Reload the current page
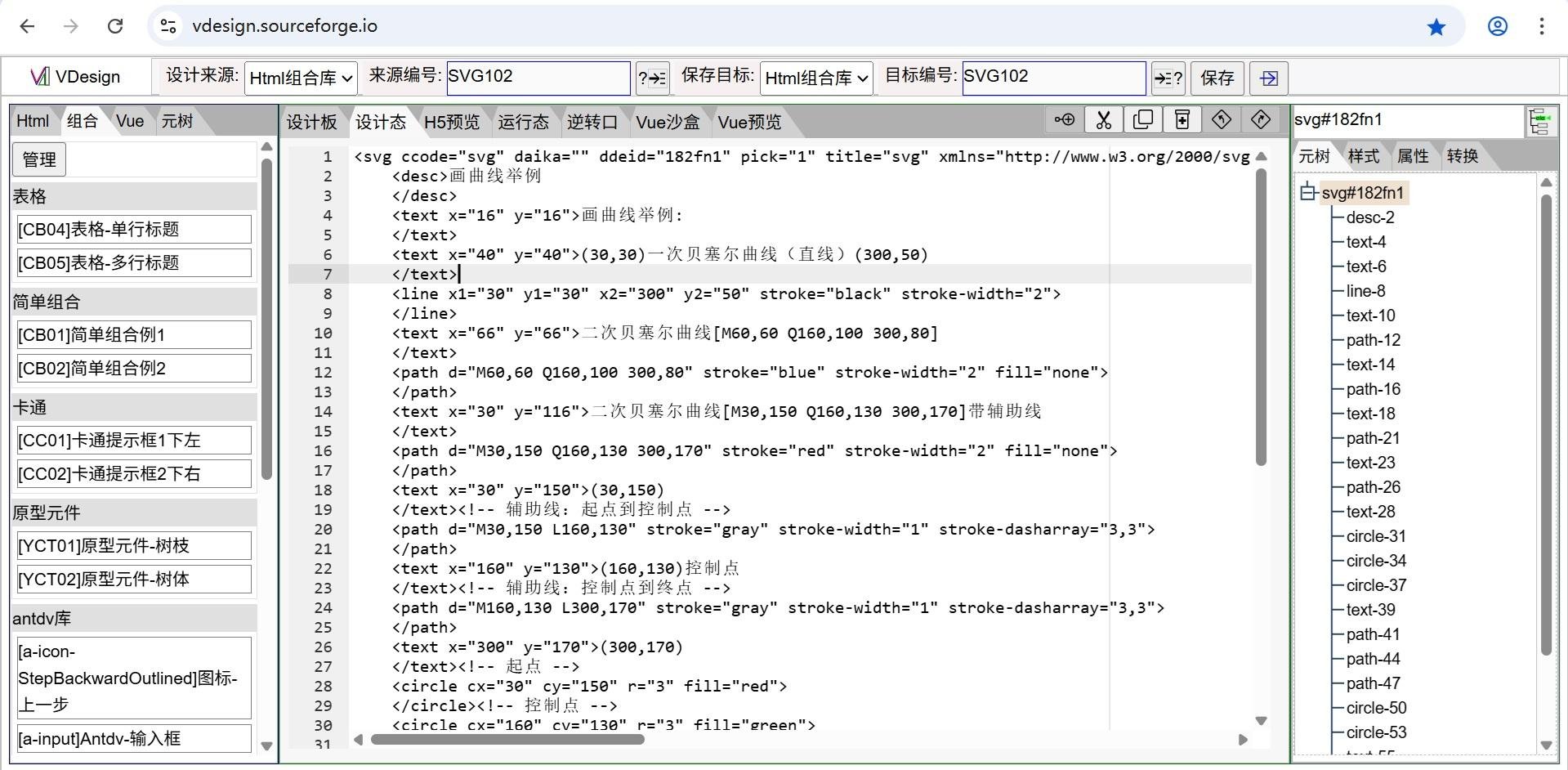Screen dimensions: 1568x770 coord(115,26)
